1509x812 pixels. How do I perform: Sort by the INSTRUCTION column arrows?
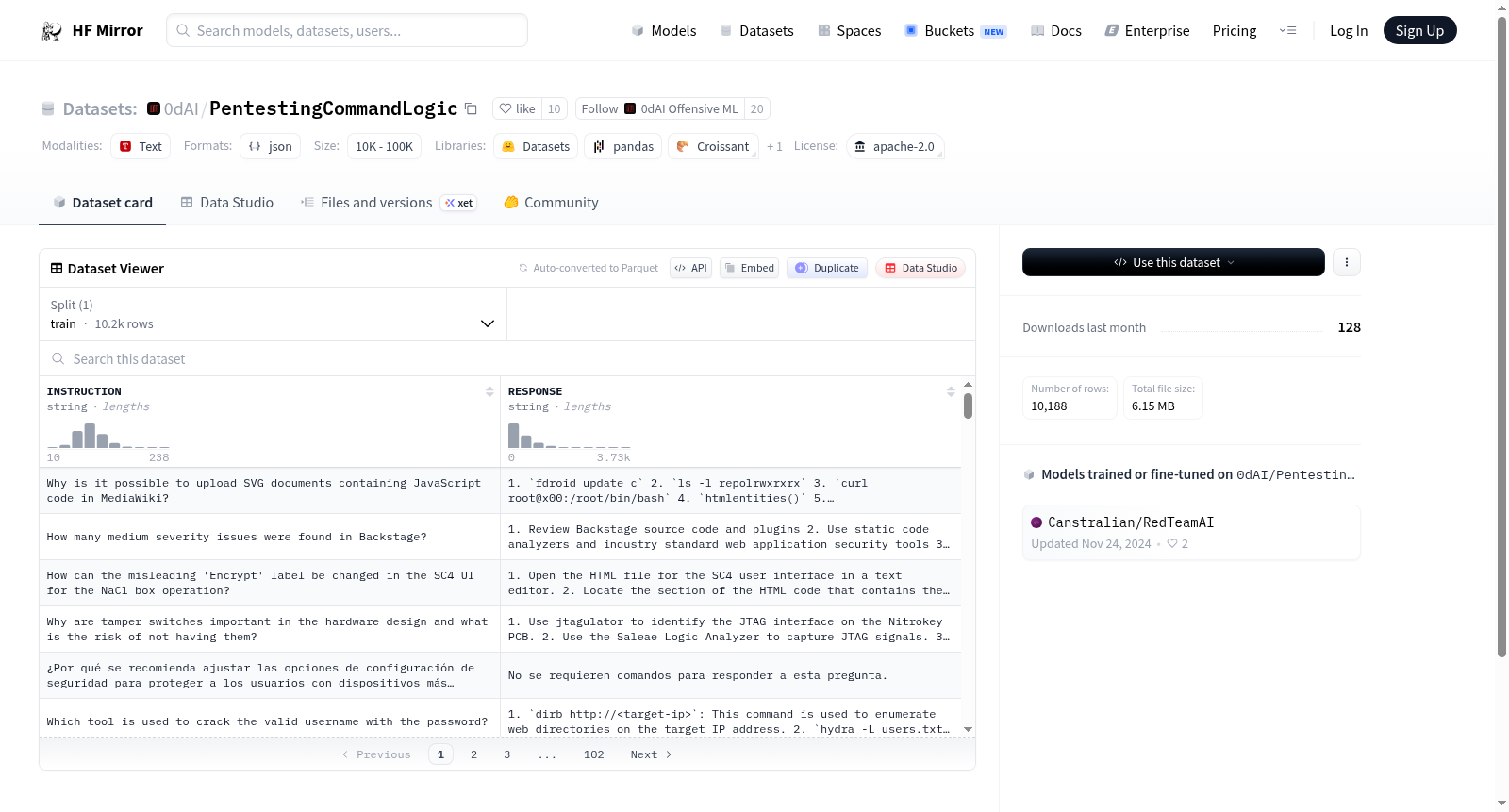coord(489,391)
